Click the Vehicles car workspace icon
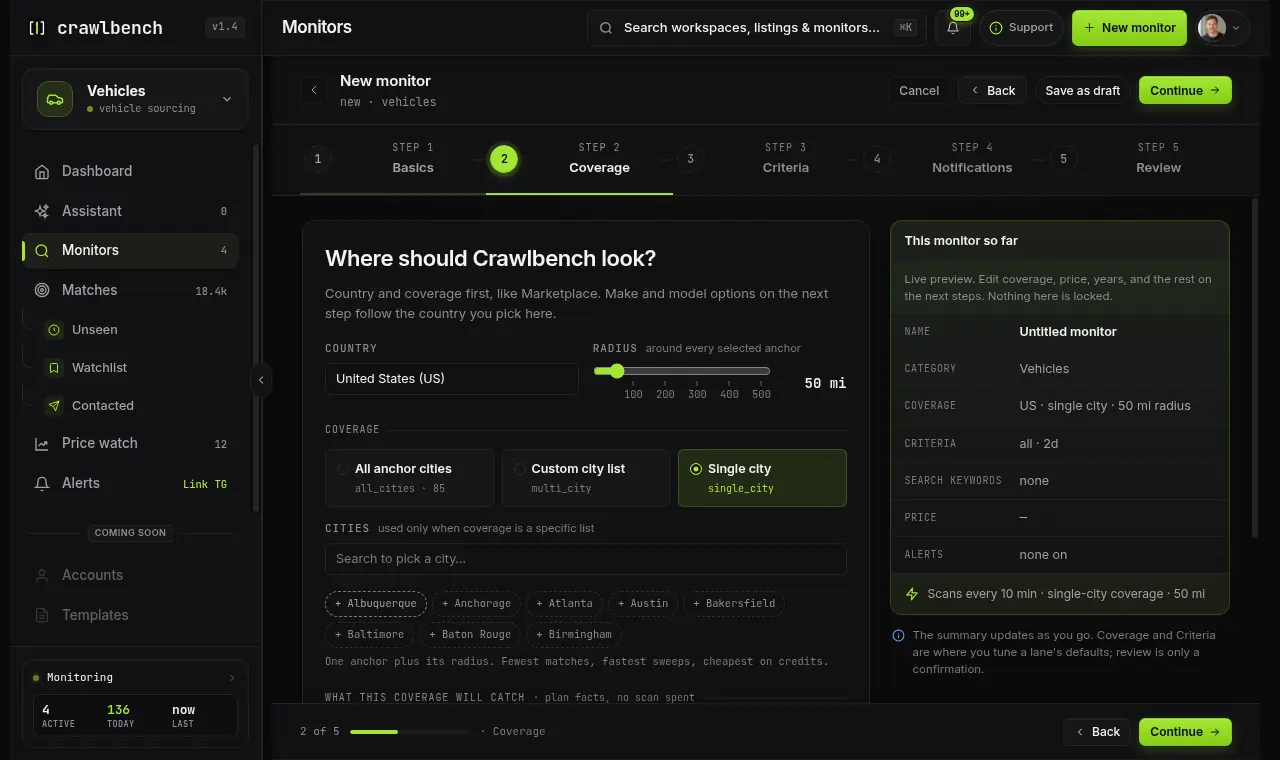Screen dimensions: 1280x760 pyautogui.click(x=55, y=99)
